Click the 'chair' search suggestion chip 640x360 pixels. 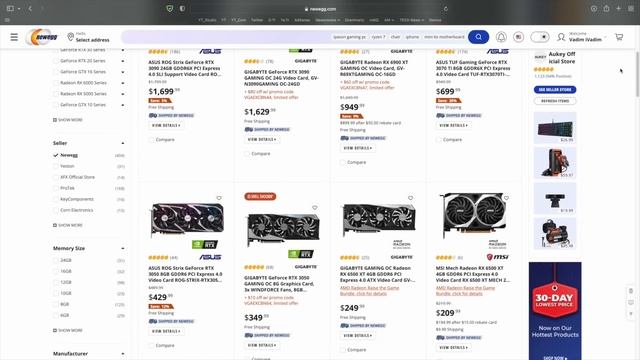pos(395,37)
